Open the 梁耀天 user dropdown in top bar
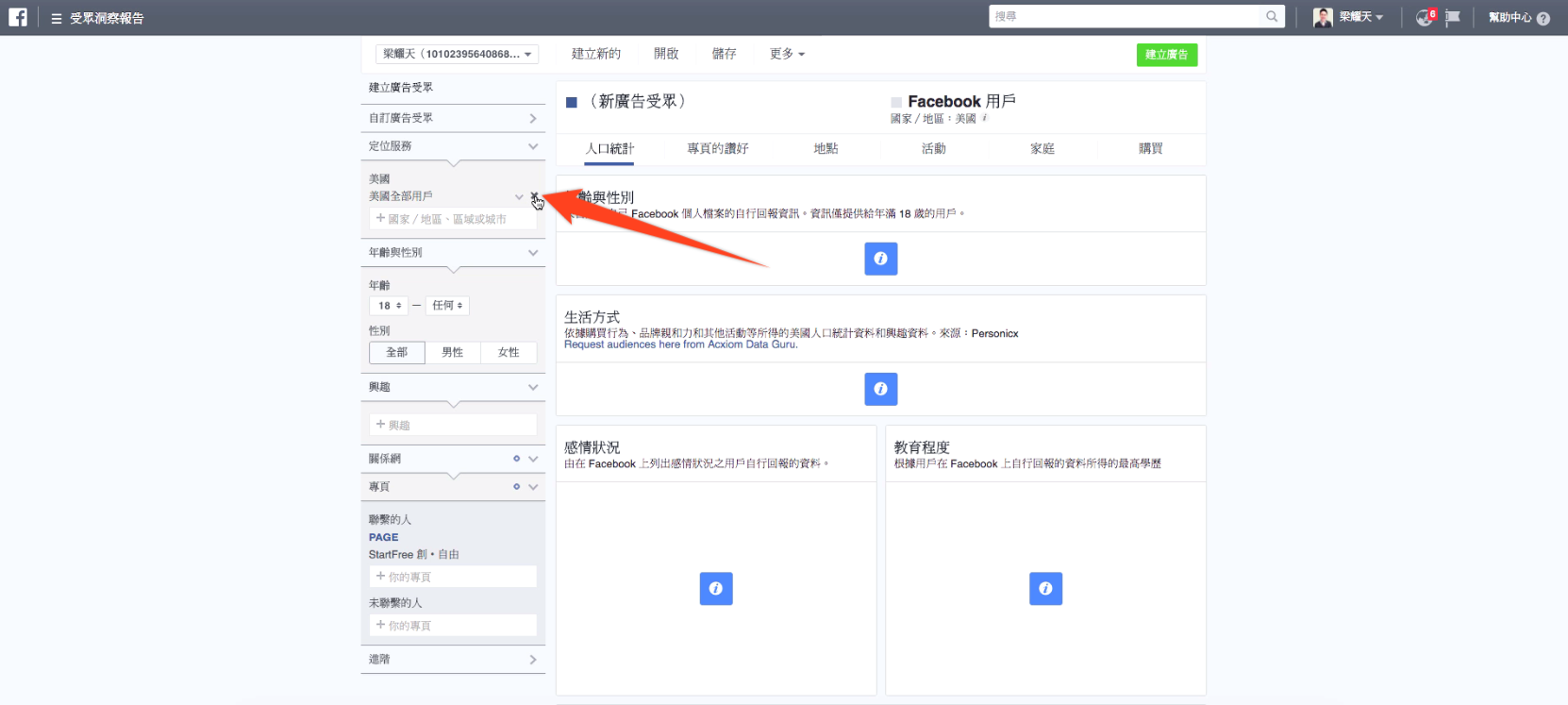 (1361, 17)
